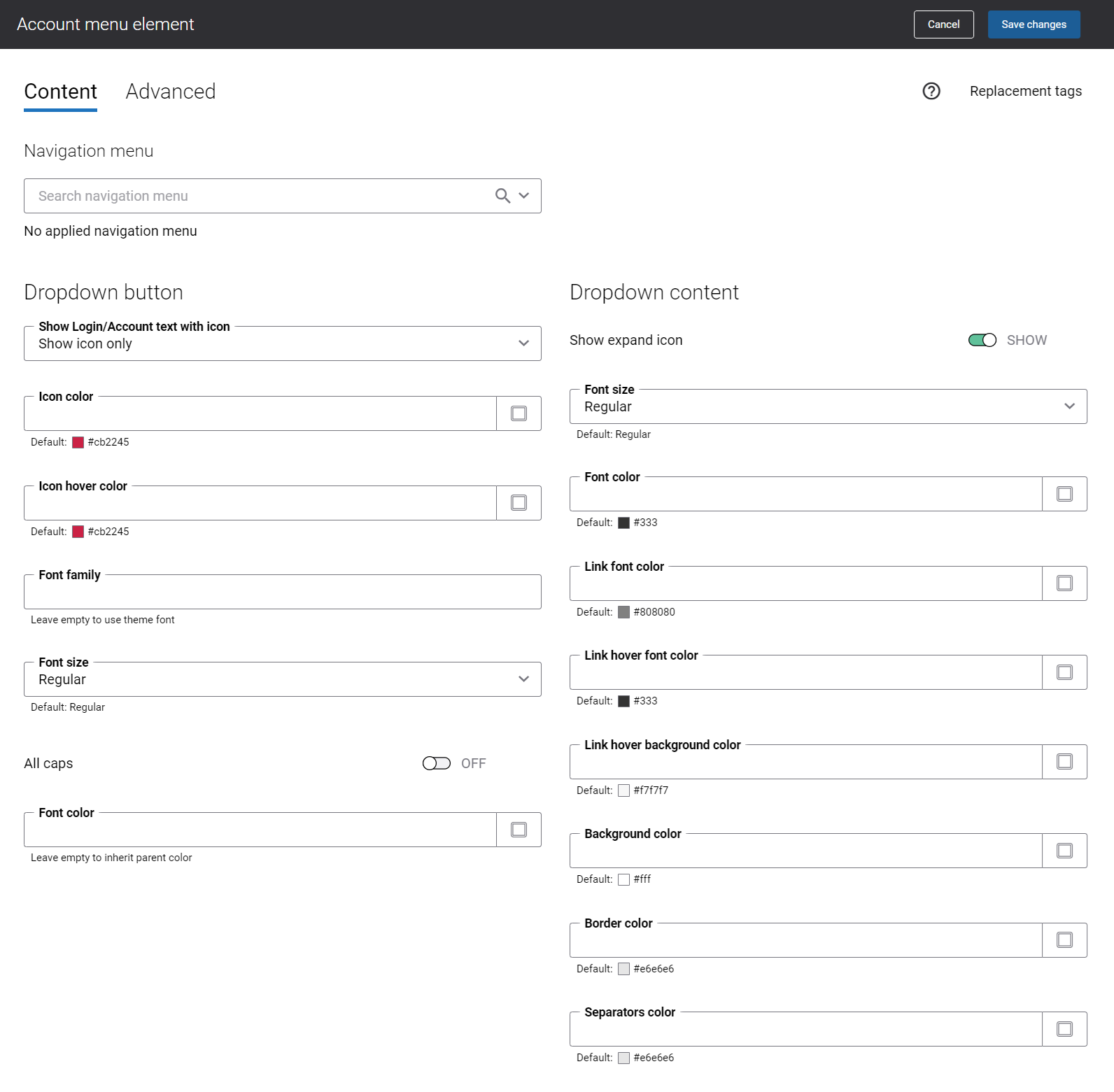The image size is (1114, 1092).
Task: Enable the All caps toggle
Action: [436, 763]
